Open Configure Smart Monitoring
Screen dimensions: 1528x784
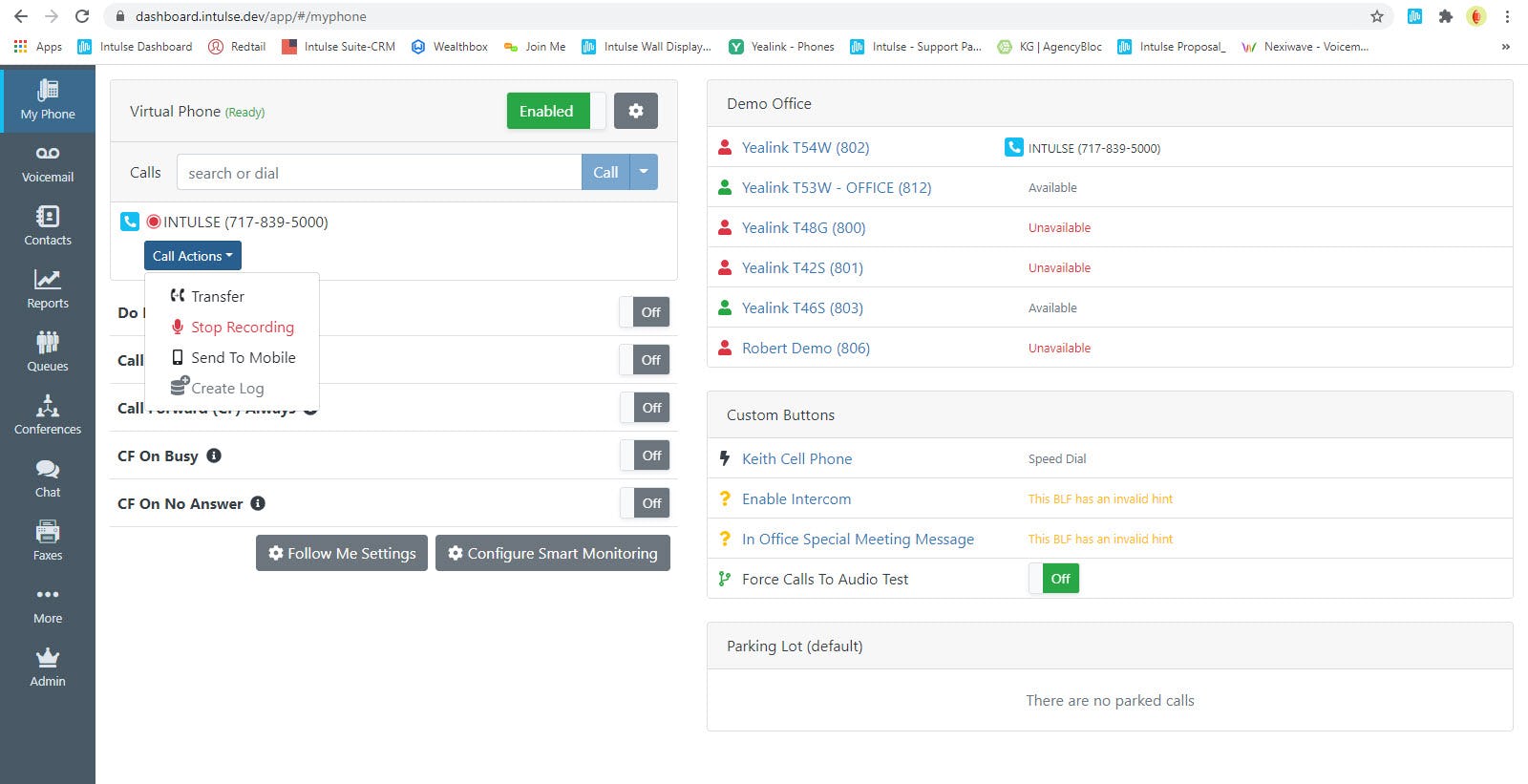(x=553, y=553)
